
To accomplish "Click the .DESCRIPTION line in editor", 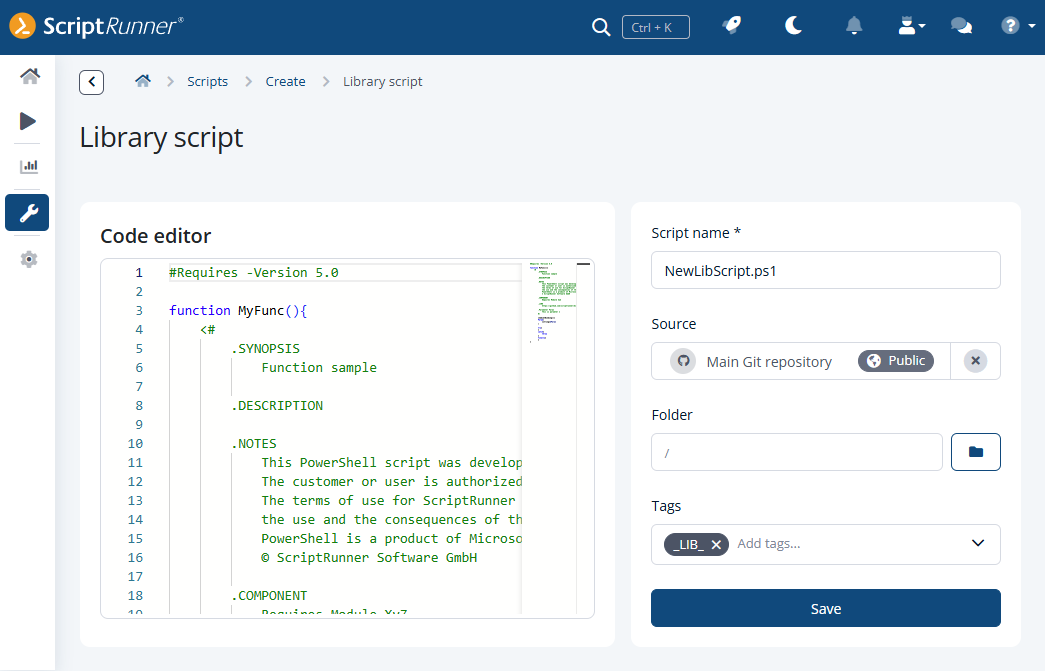I will point(277,406).
